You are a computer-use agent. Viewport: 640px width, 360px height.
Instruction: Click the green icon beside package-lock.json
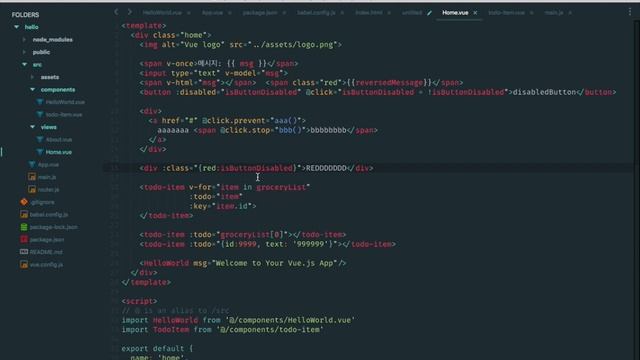[x=24, y=227]
